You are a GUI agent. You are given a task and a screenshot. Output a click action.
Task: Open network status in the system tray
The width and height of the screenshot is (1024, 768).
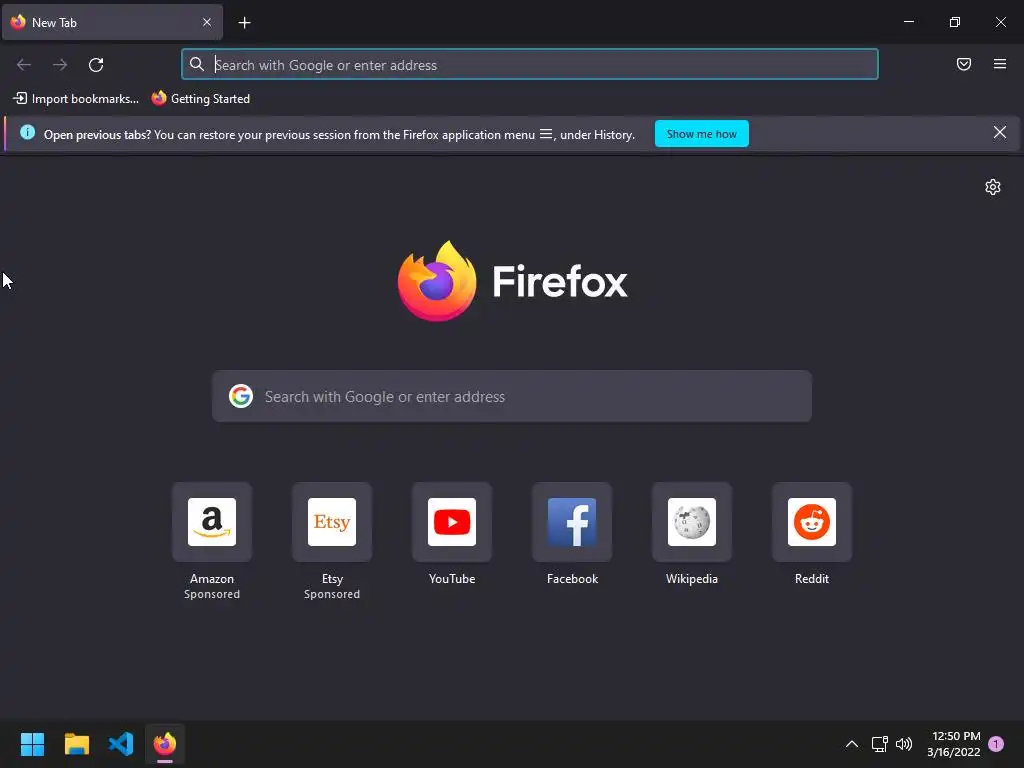pos(880,744)
